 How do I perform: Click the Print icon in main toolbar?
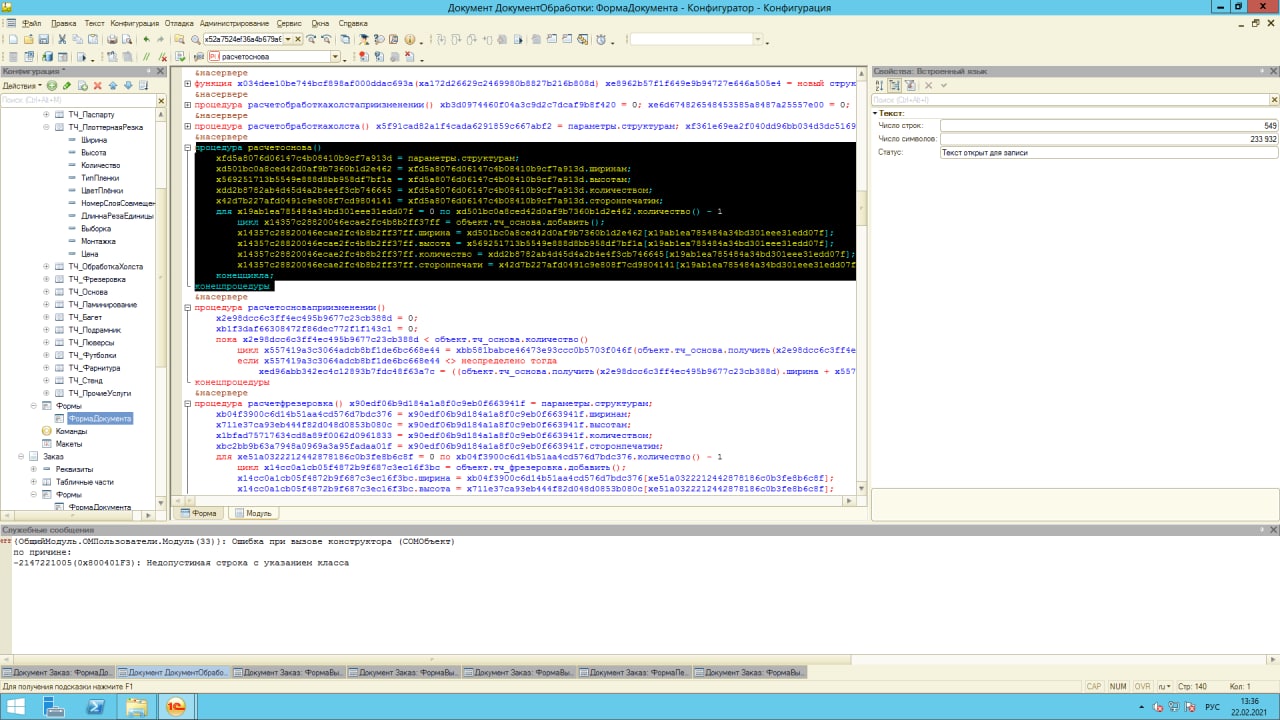click(112, 39)
